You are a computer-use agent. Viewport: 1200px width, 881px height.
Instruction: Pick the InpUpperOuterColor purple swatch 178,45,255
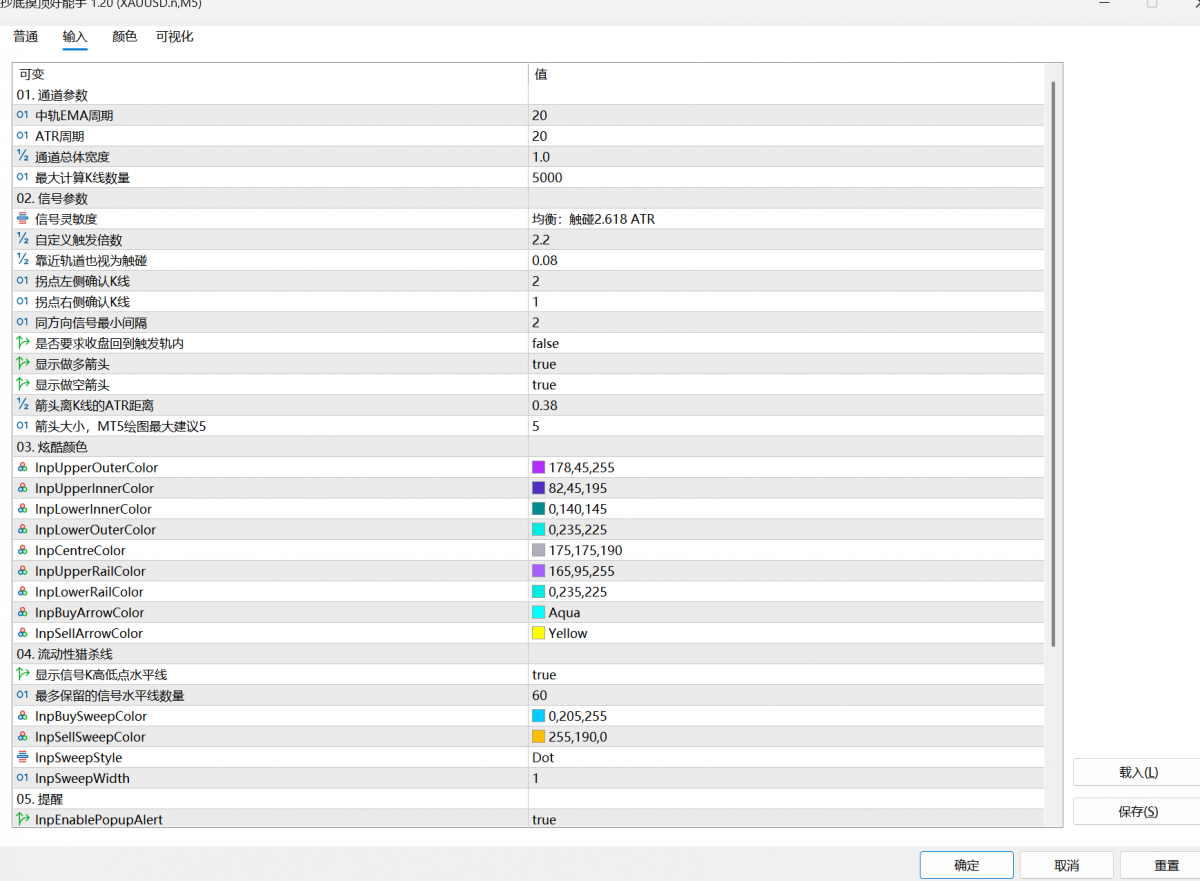539,467
